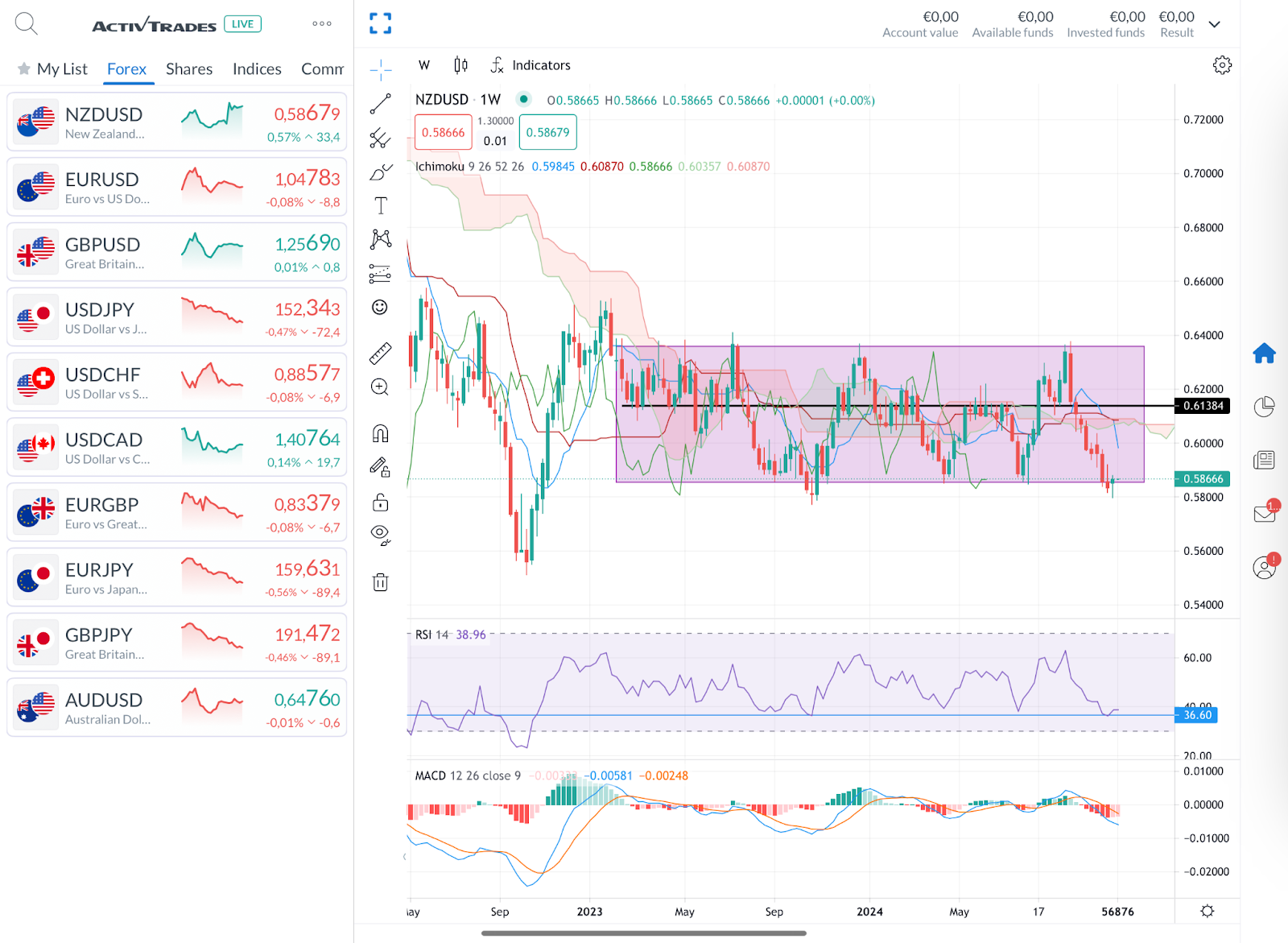Click the green market status dot
This screenshot has width=1288, height=943.
pyautogui.click(x=524, y=100)
